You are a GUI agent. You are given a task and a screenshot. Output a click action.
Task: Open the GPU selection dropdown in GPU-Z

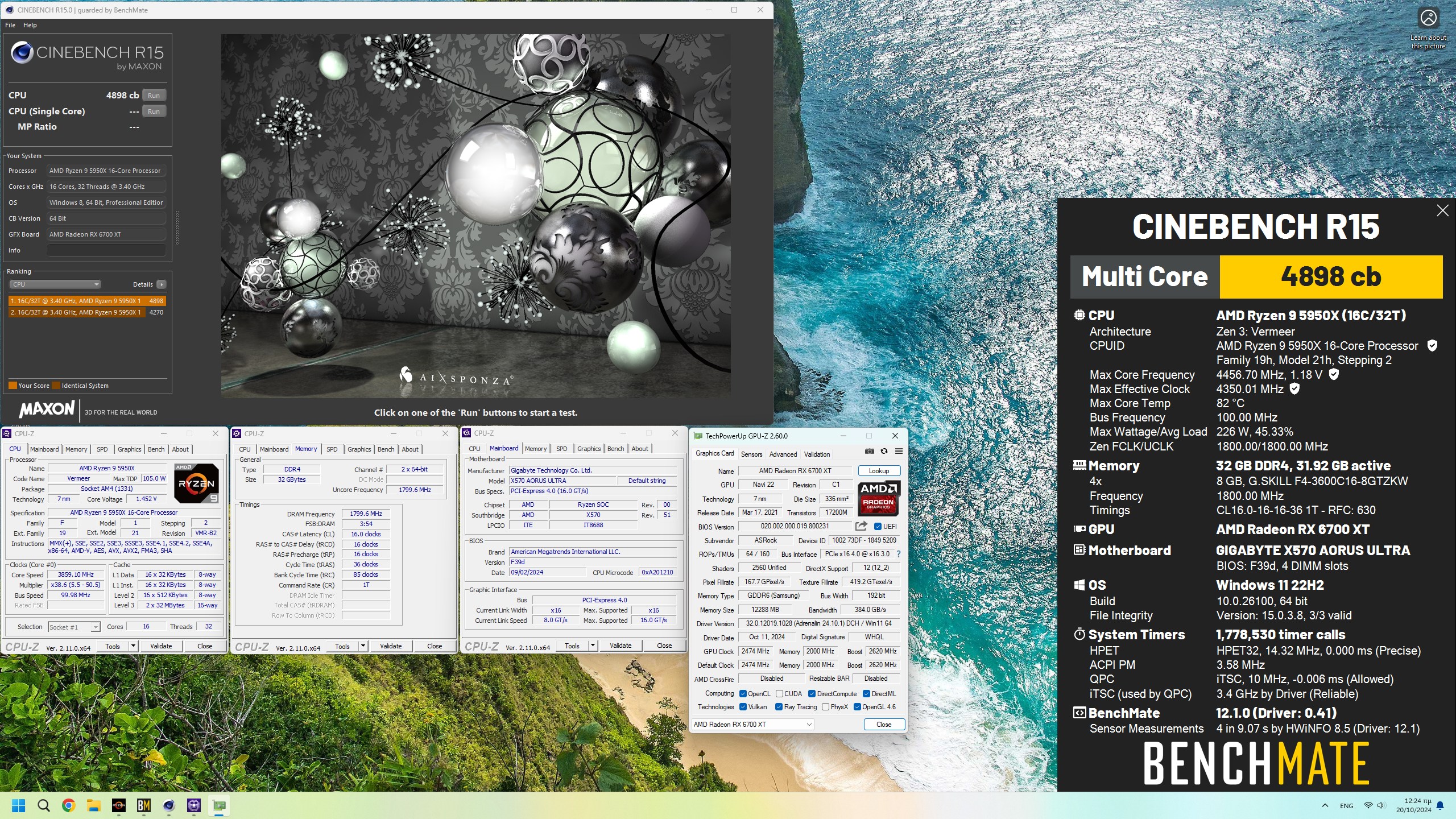(753, 725)
